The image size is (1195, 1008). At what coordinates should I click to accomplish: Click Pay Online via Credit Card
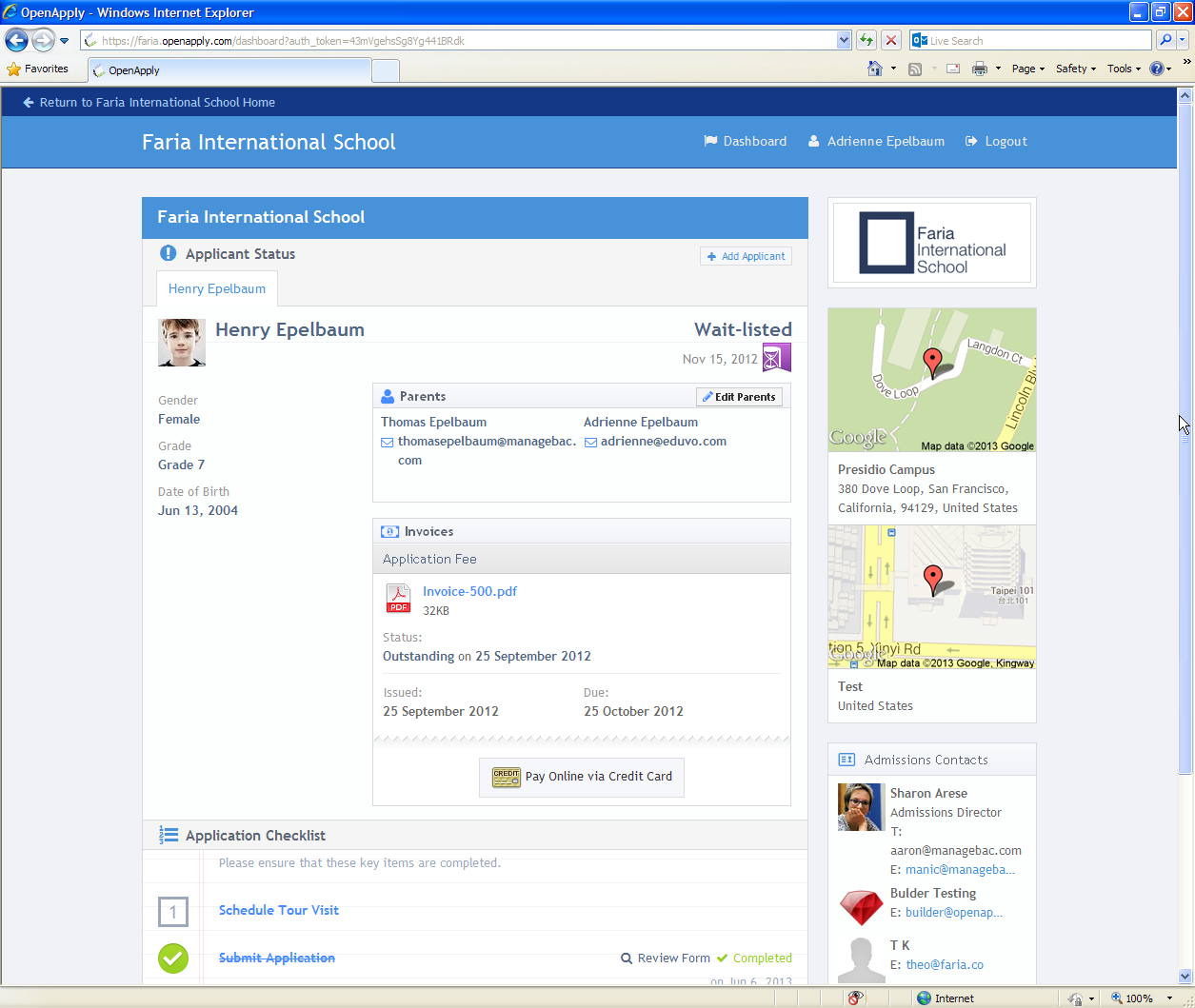click(582, 777)
